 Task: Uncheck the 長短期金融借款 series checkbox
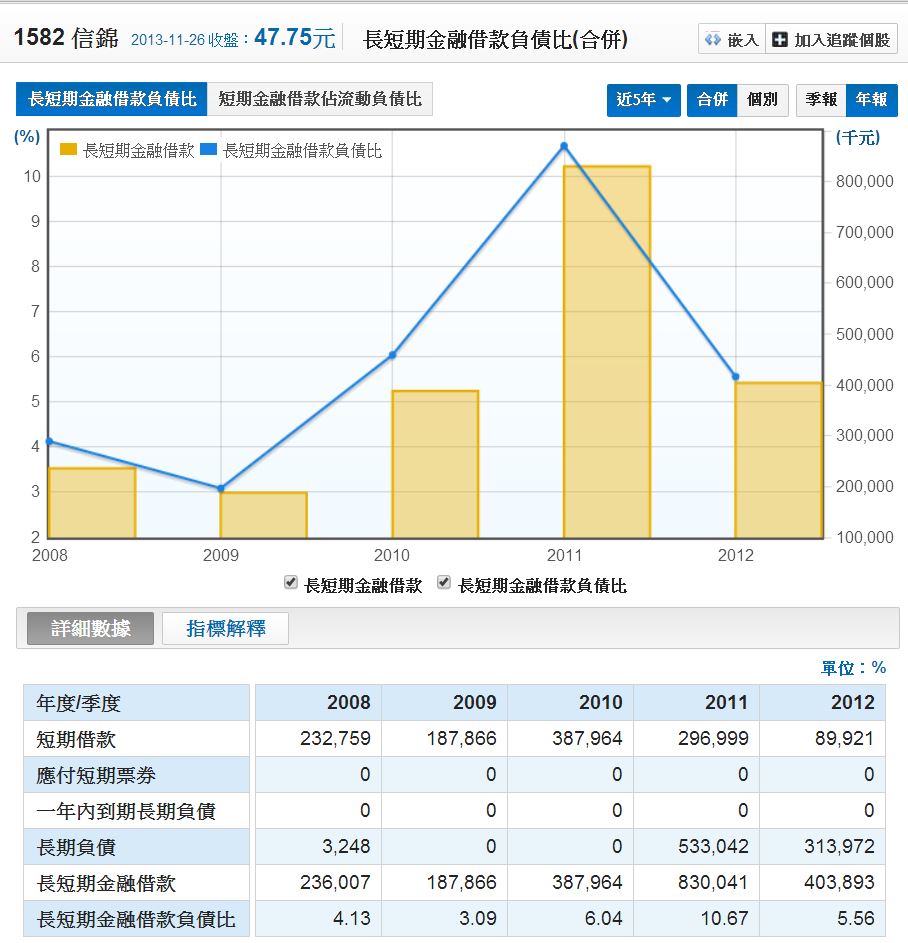click(x=291, y=583)
